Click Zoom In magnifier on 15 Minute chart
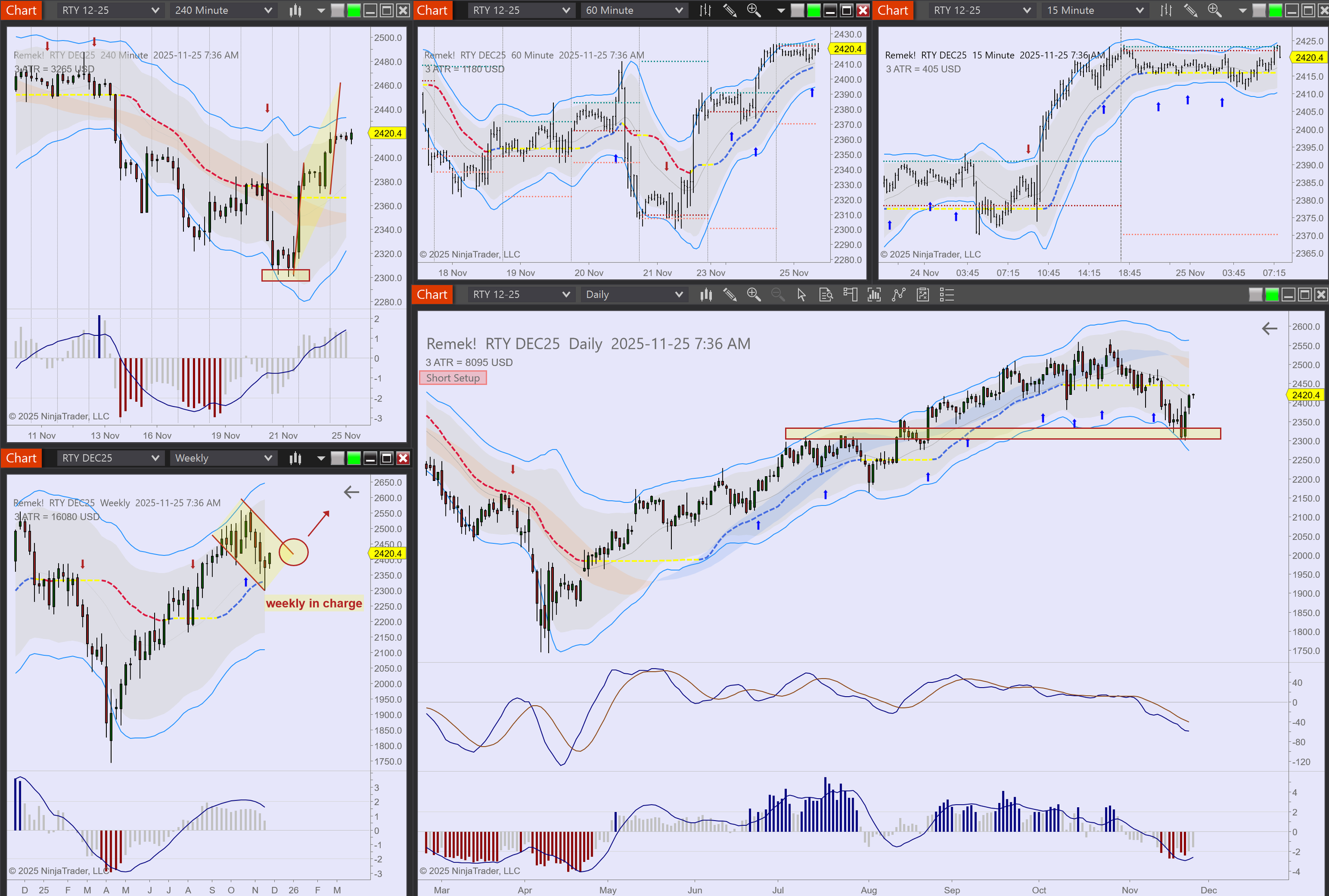The height and width of the screenshot is (896, 1329). pos(1214,10)
